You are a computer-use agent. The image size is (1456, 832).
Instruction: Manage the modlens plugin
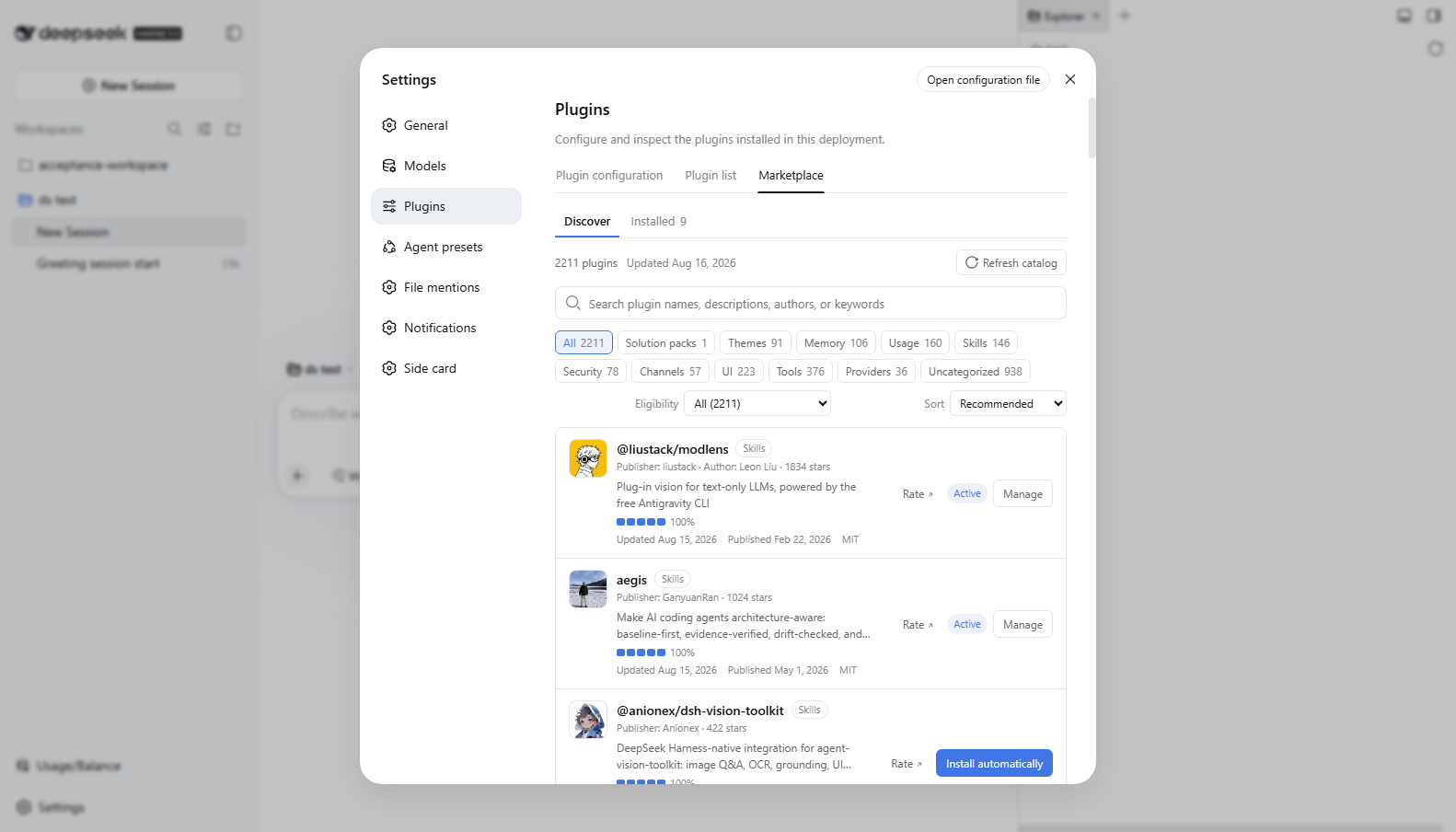(1023, 494)
